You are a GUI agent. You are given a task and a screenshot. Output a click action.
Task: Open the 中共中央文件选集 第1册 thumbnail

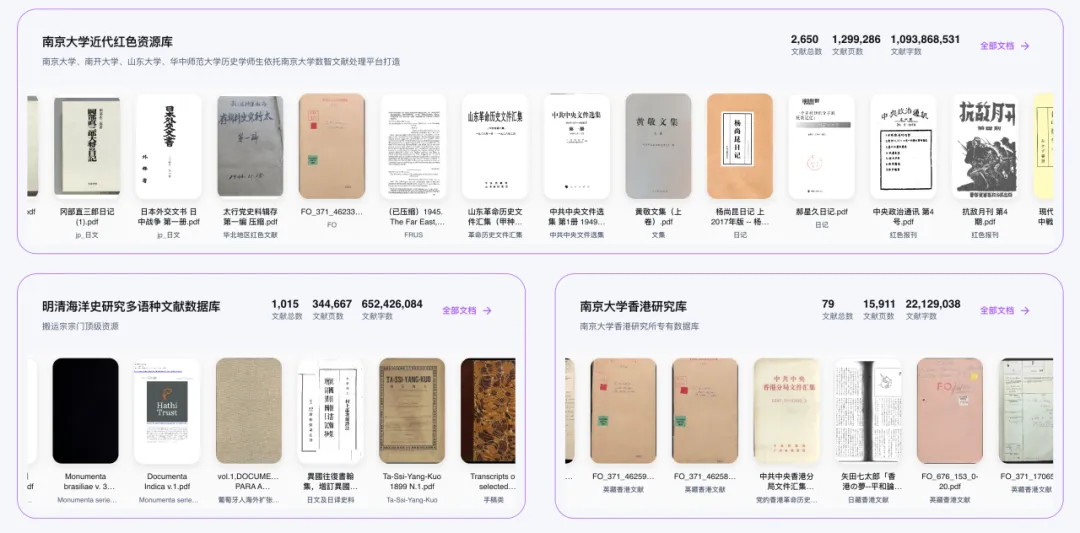tap(577, 147)
